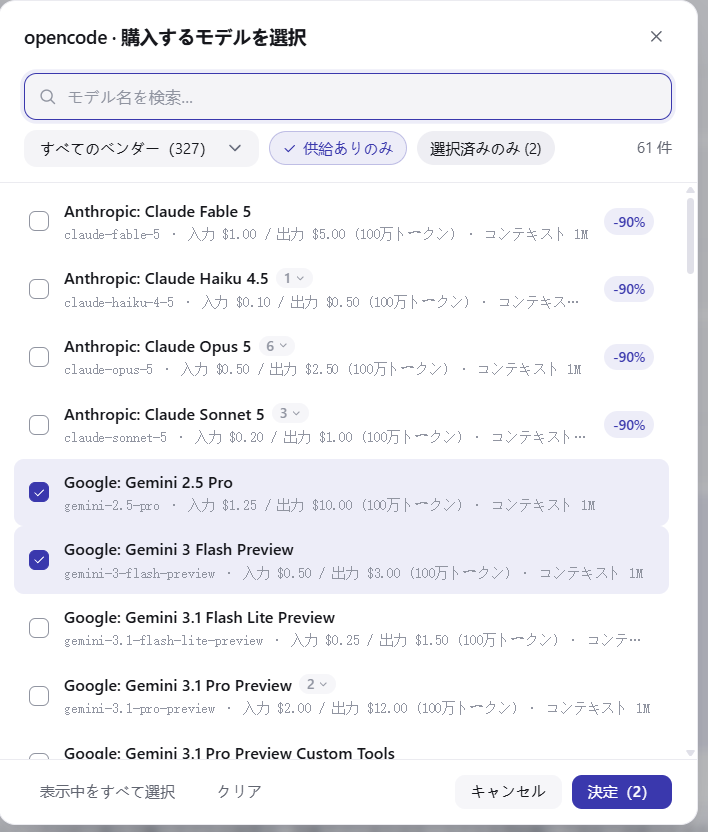
Task: Click the claude-opus-5 pricing details text
Action: [323, 370]
